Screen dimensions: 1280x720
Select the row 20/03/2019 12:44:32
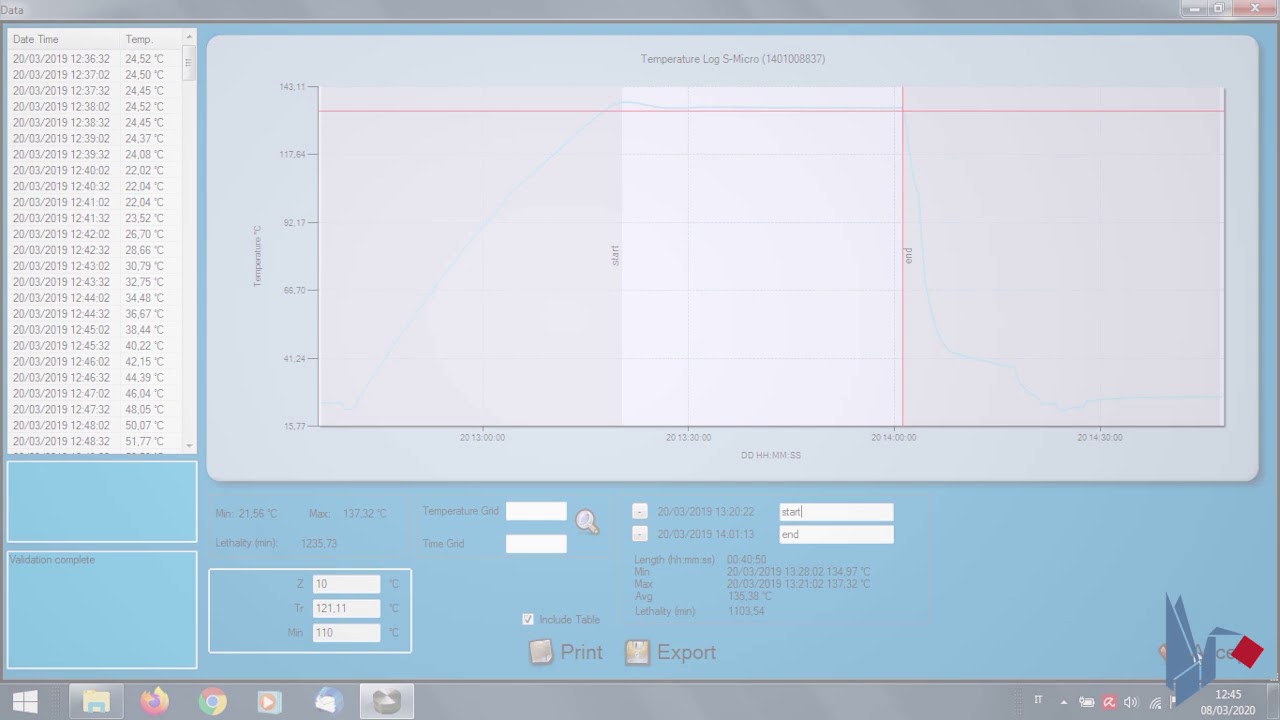(x=95, y=314)
